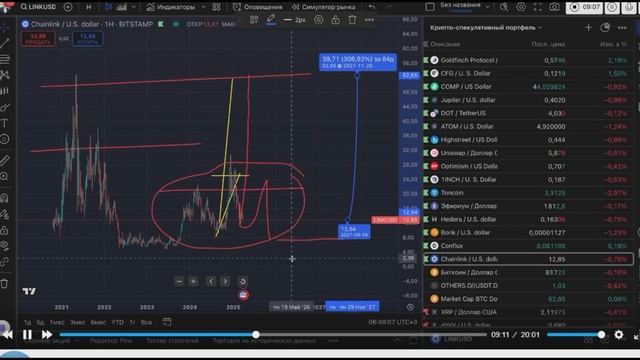
Task: Seek using video progress bar handle
Action: [x=256, y=335]
